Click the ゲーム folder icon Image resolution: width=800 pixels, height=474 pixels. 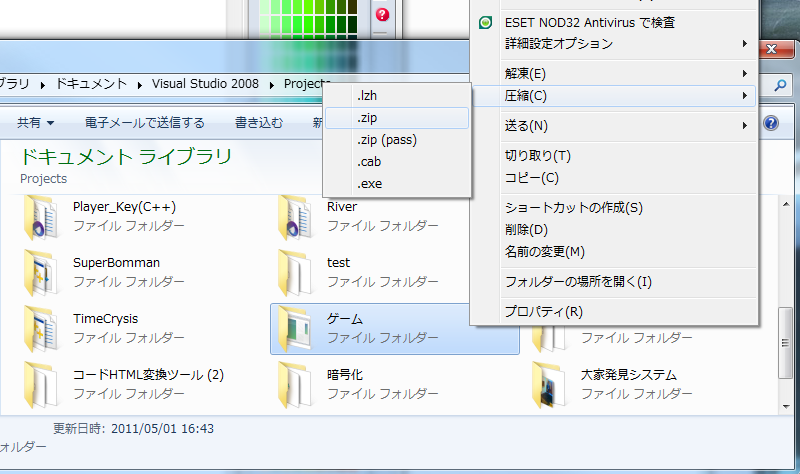pos(295,330)
